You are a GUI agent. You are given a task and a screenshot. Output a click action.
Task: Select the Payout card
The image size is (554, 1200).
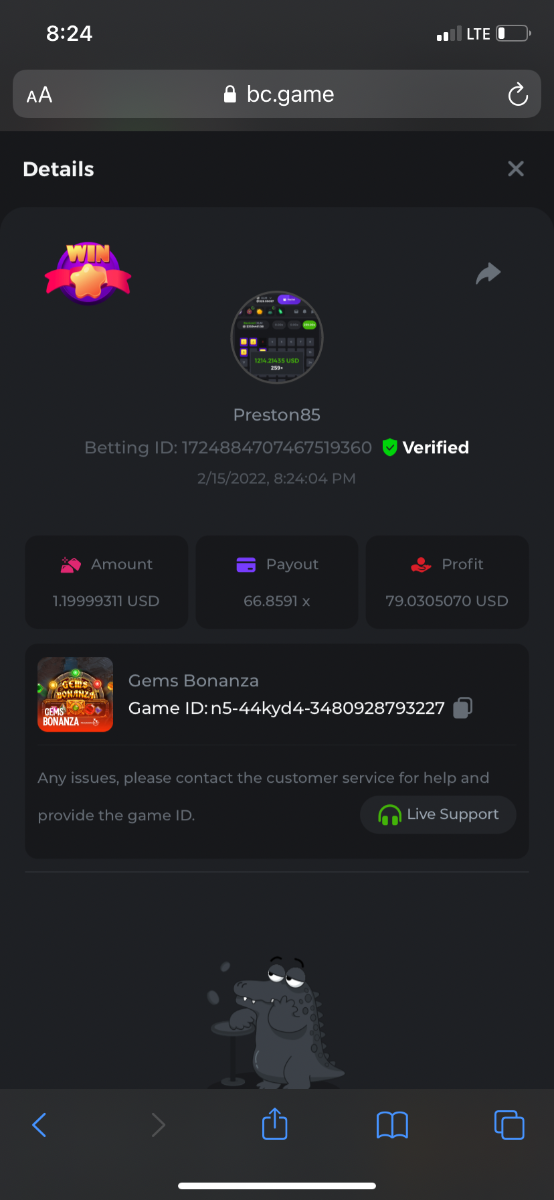click(277, 582)
